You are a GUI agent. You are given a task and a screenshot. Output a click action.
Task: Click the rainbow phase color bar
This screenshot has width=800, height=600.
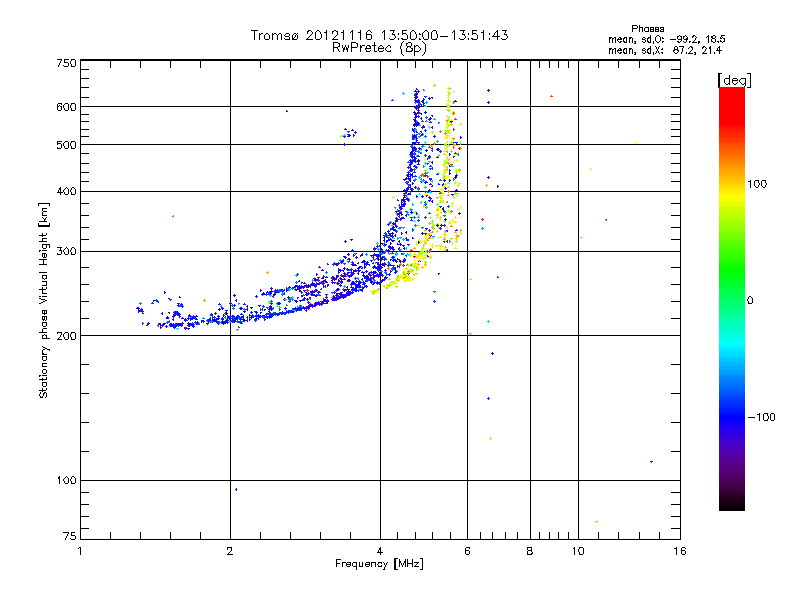pyautogui.click(x=732, y=298)
